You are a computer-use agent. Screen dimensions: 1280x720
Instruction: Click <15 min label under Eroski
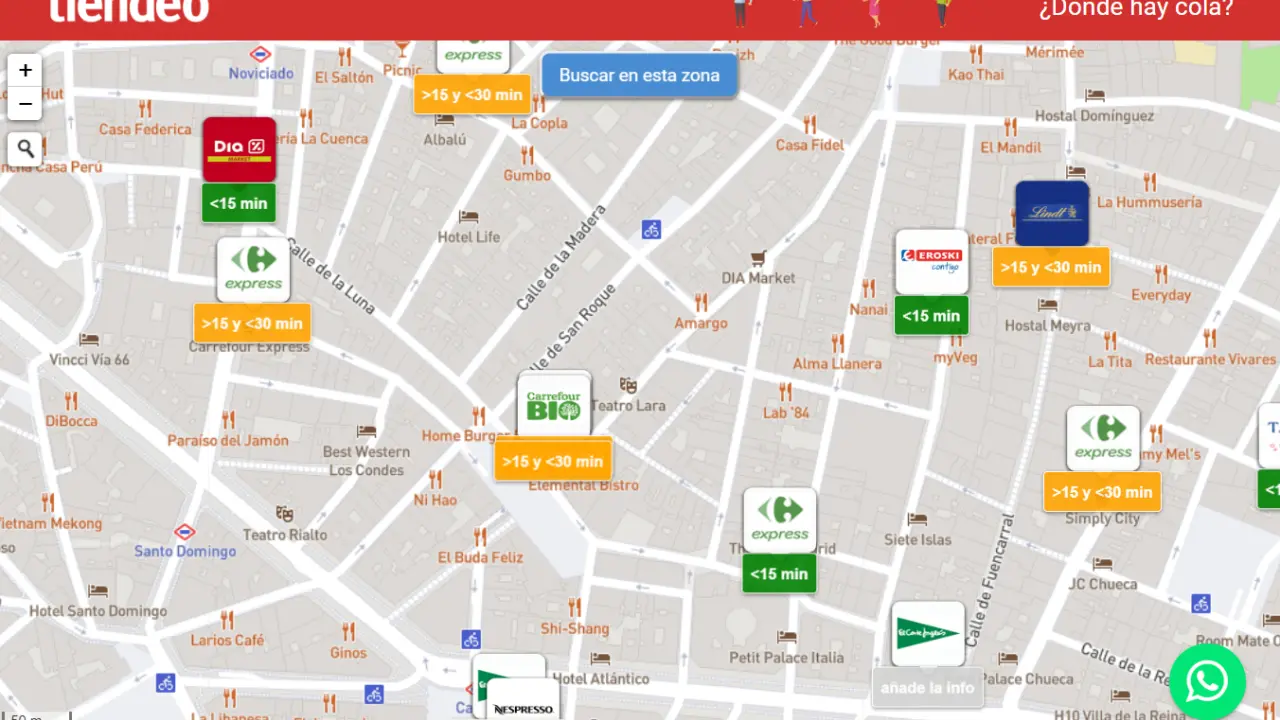(931, 316)
